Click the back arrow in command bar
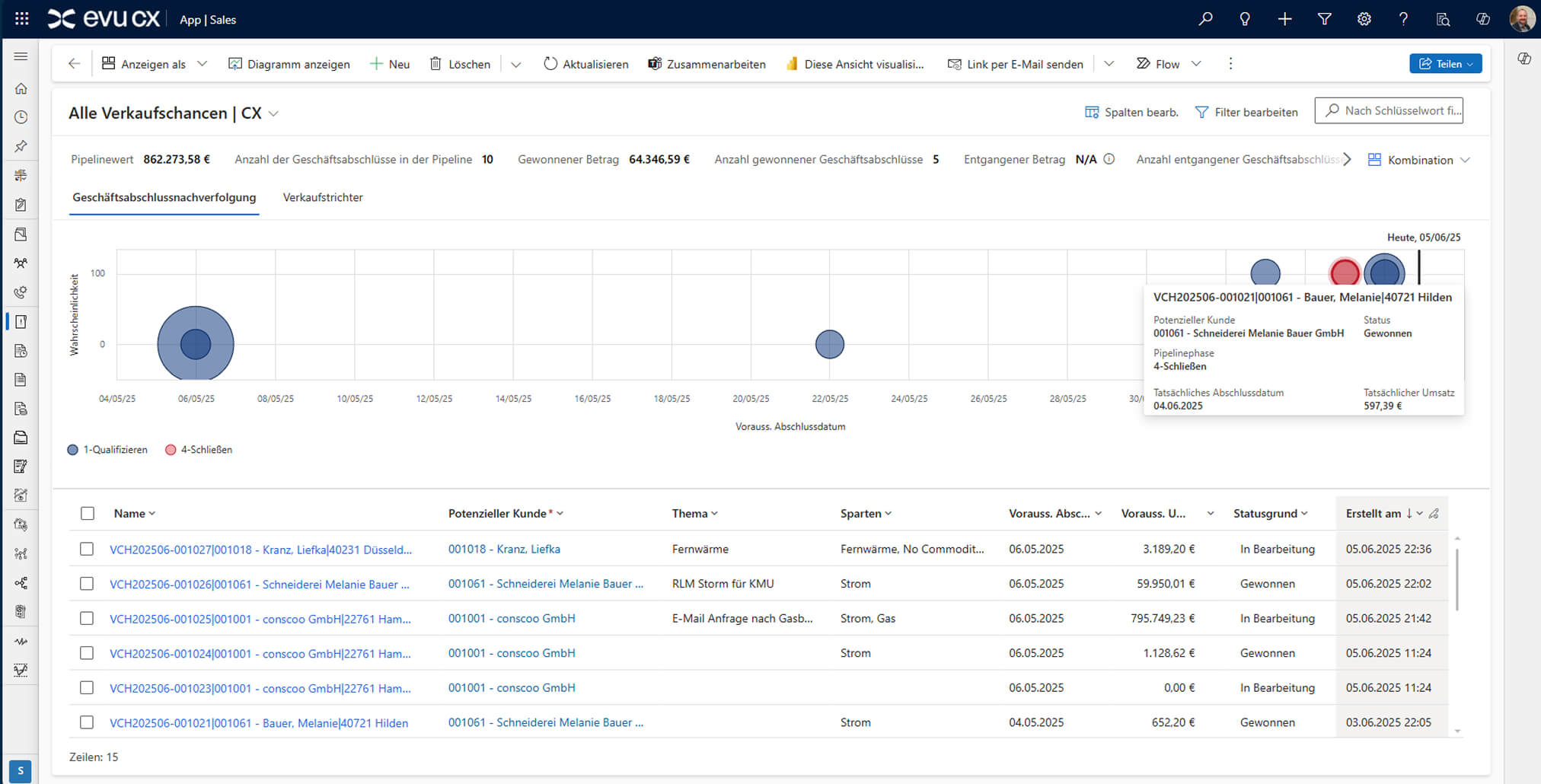This screenshot has height=784, width=1541. point(74,64)
